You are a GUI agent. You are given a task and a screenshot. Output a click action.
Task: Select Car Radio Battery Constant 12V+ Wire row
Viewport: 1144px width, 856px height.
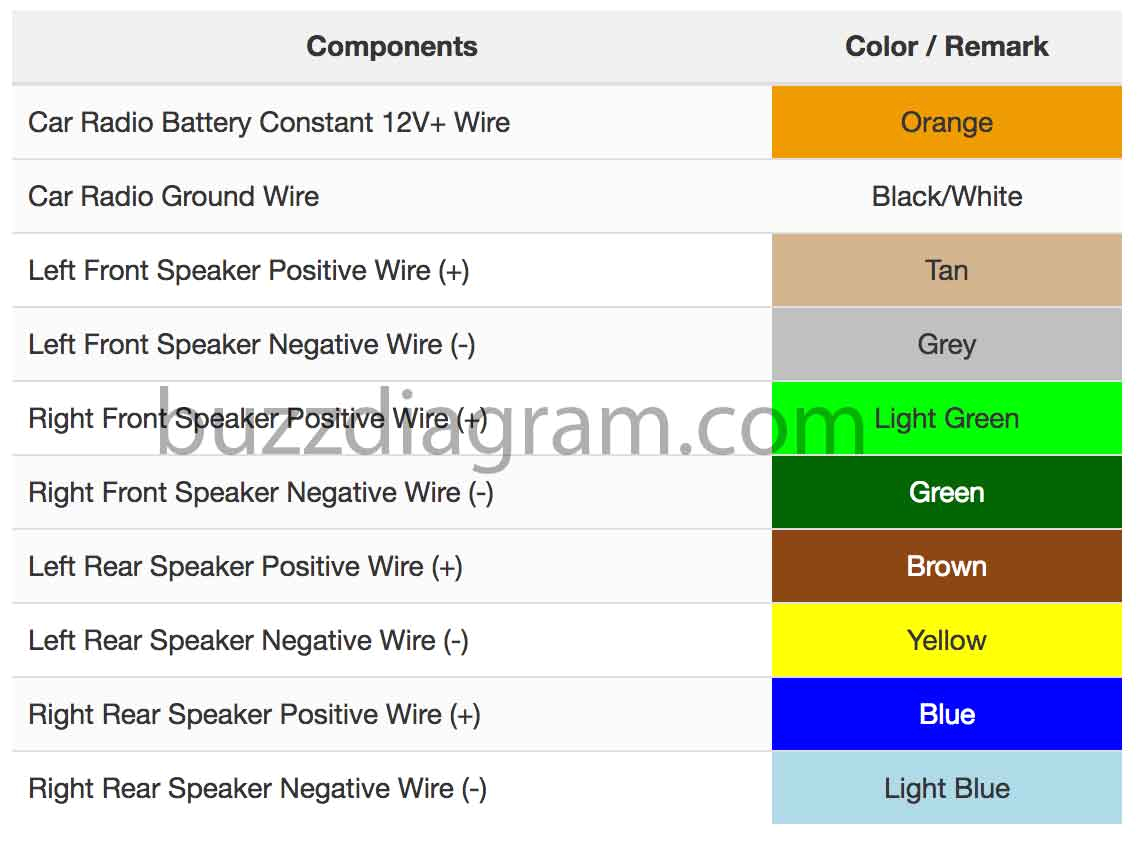[x=269, y=122]
